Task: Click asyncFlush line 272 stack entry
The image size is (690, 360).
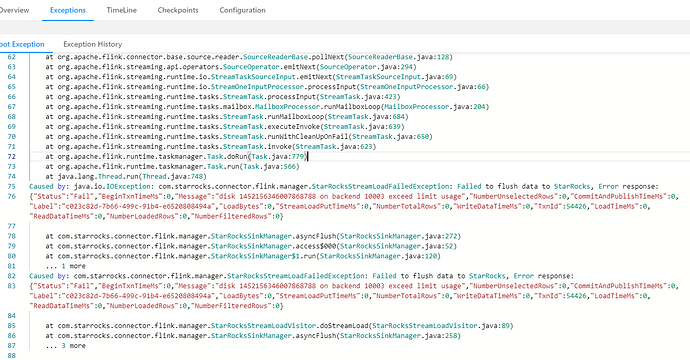Action: [253, 236]
